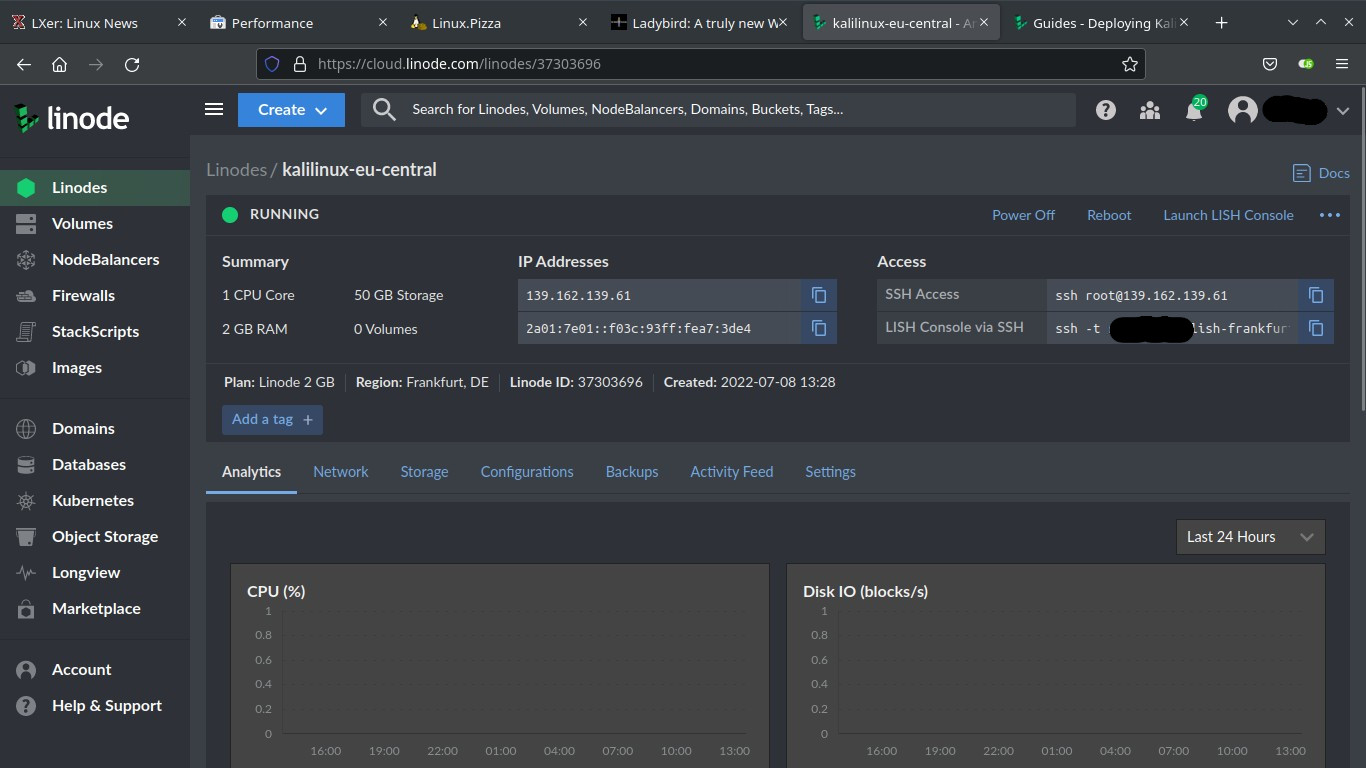The height and width of the screenshot is (768, 1366).
Task: Open Object Storage section
Action: [95, 537]
